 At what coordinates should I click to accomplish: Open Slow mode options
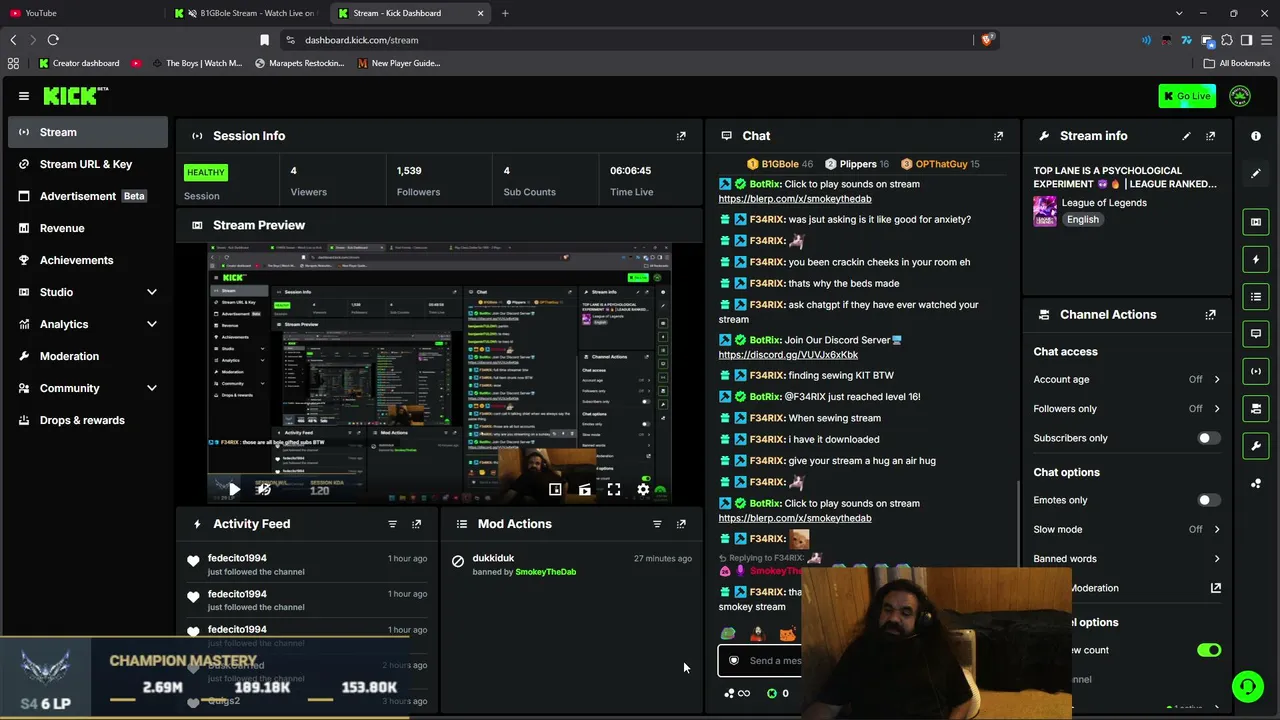[1127, 530]
